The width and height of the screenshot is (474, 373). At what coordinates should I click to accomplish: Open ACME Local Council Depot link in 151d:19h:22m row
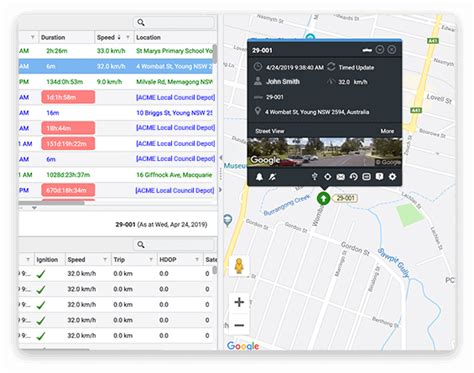click(x=175, y=143)
